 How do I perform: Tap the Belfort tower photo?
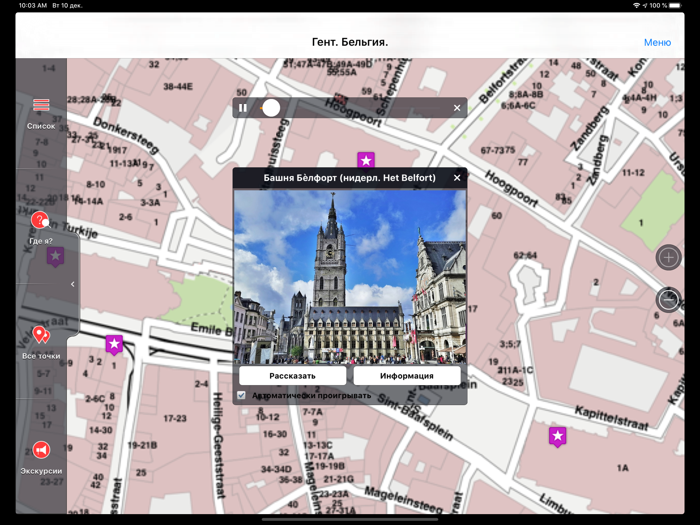(350, 277)
